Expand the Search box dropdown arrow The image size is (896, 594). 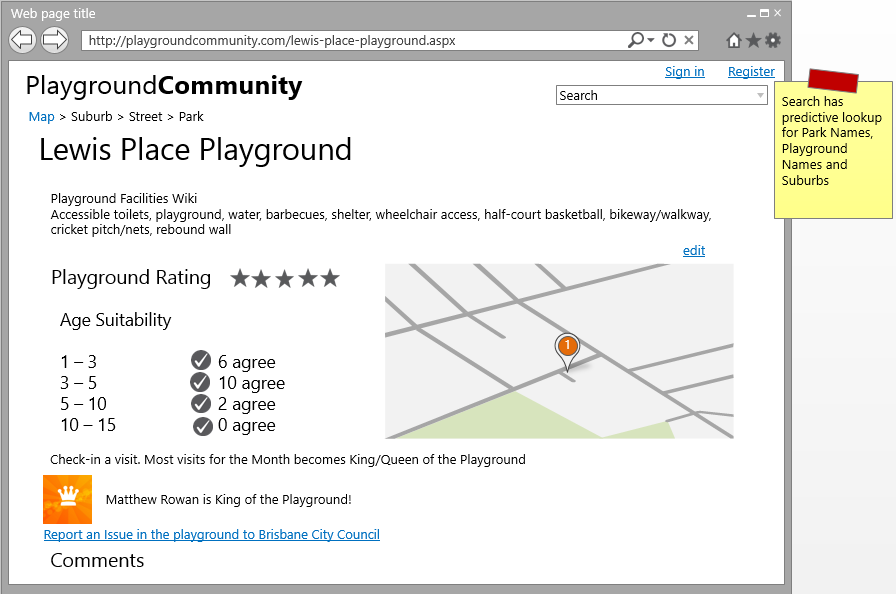point(761,96)
